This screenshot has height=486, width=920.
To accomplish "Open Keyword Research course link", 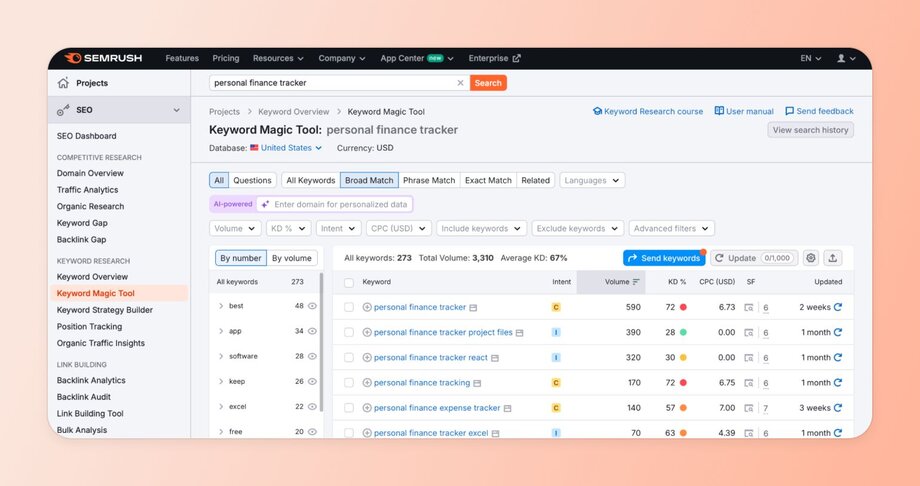I will pyautogui.click(x=648, y=111).
